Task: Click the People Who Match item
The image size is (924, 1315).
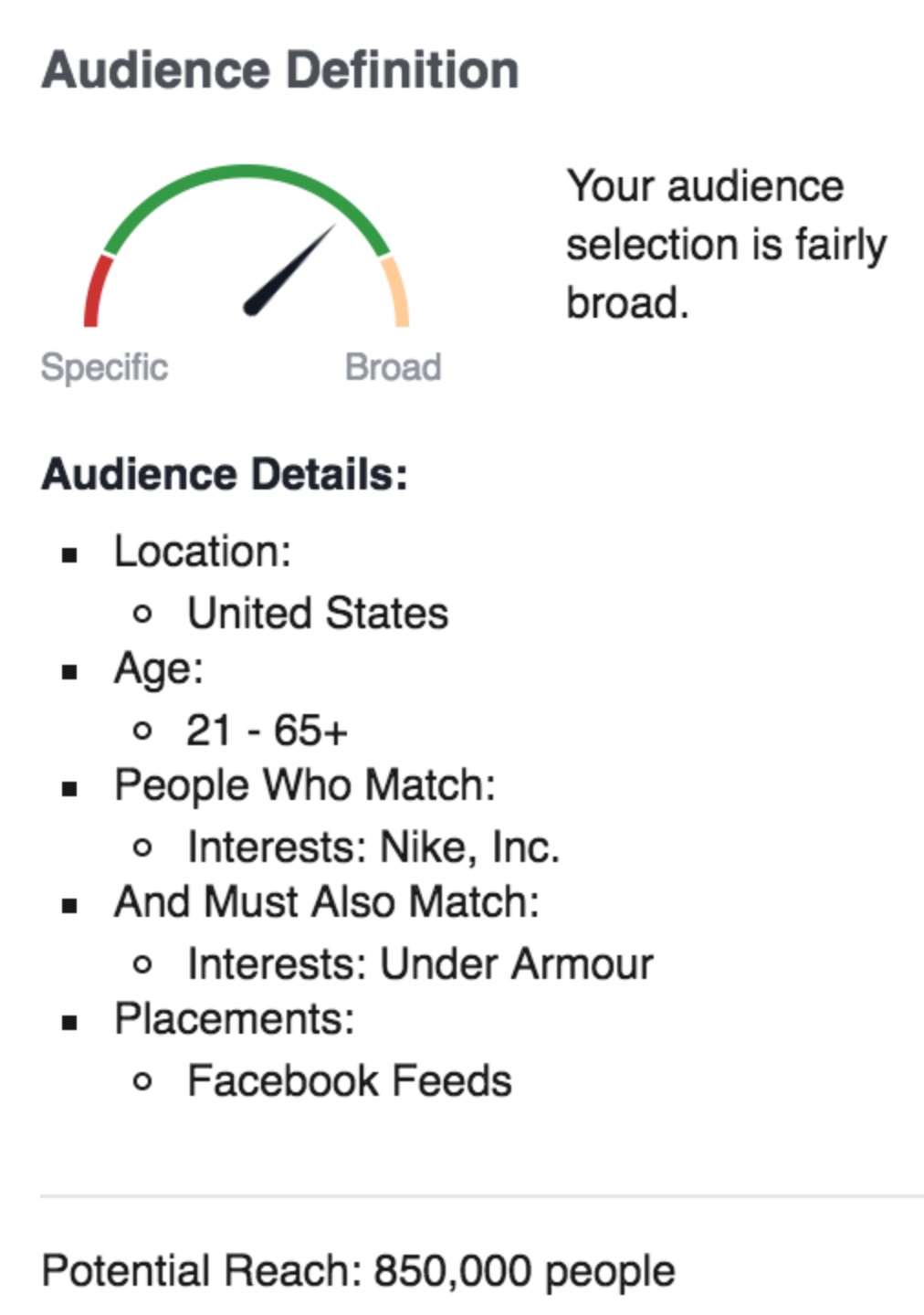Action: coord(304,785)
